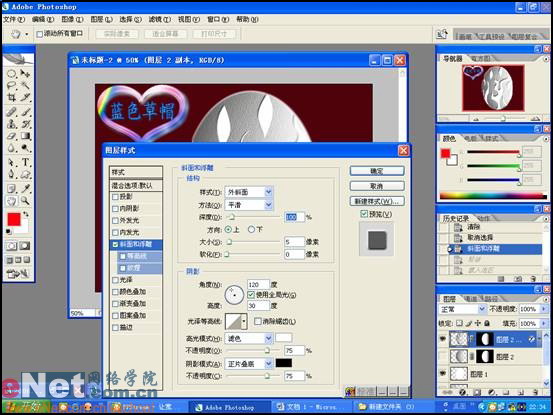Screen dimensions: 553x415
Task: Enable the 投影 (Drop Shadow) checkbox
Action: coord(115,197)
